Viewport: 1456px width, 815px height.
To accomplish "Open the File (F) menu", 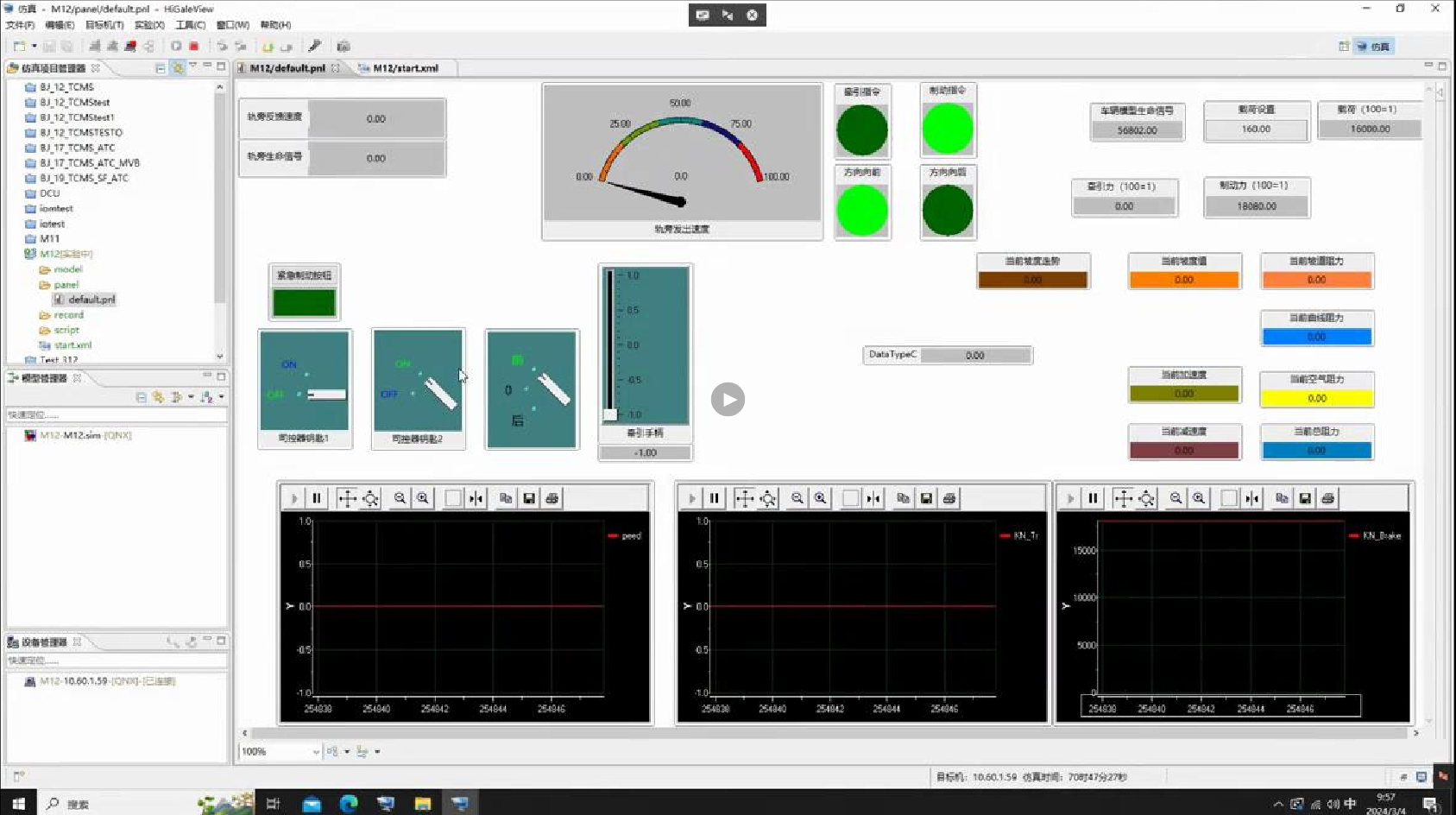I will coord(20,25).
